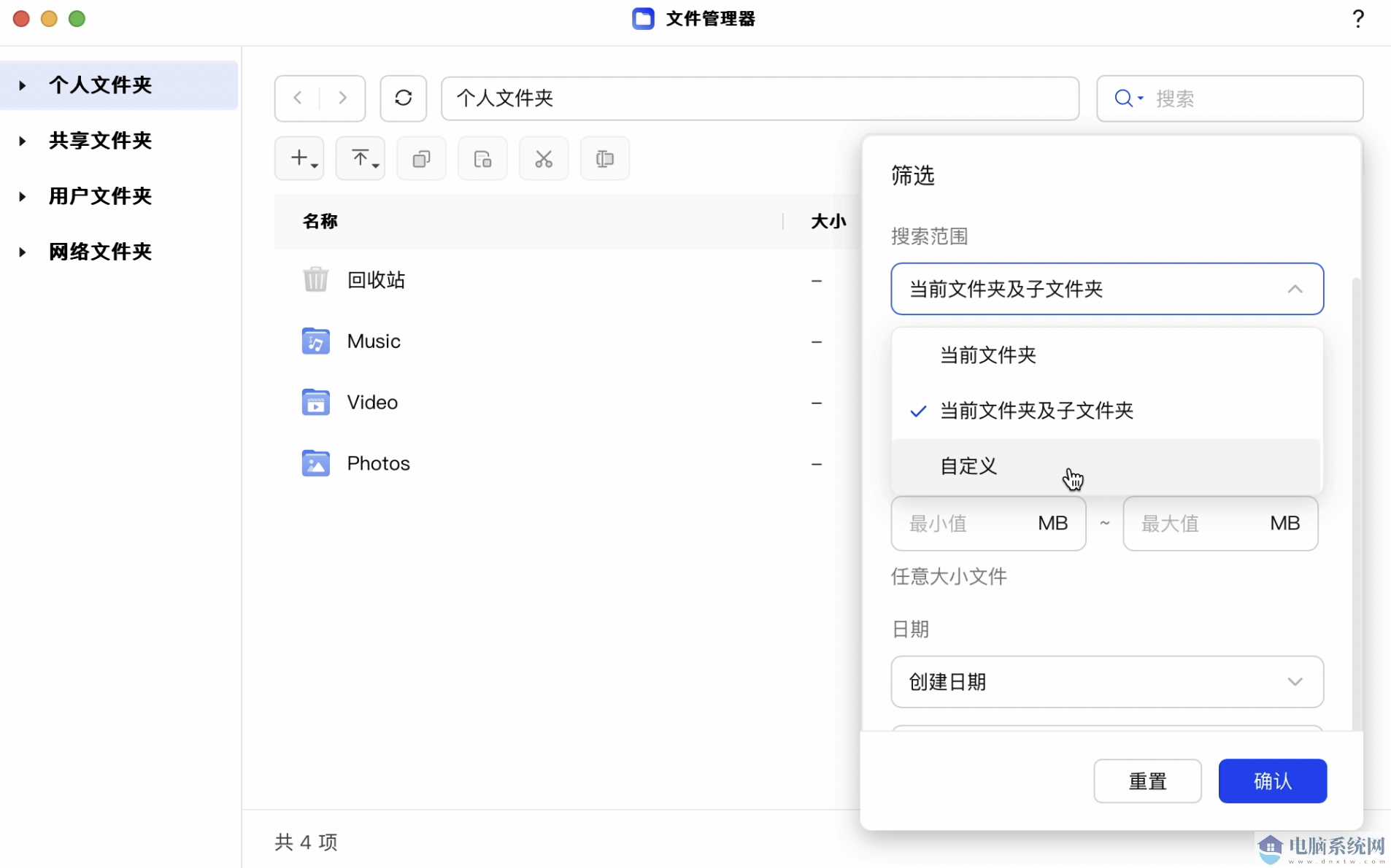Screen dimensions: 1391x868
Task: Expand 共享文件夹 tree arrow
Action: 23,141
